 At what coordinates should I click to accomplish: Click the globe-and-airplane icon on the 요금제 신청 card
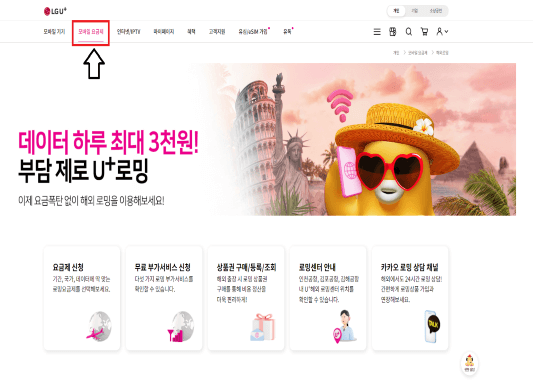[x=99, y=326]
